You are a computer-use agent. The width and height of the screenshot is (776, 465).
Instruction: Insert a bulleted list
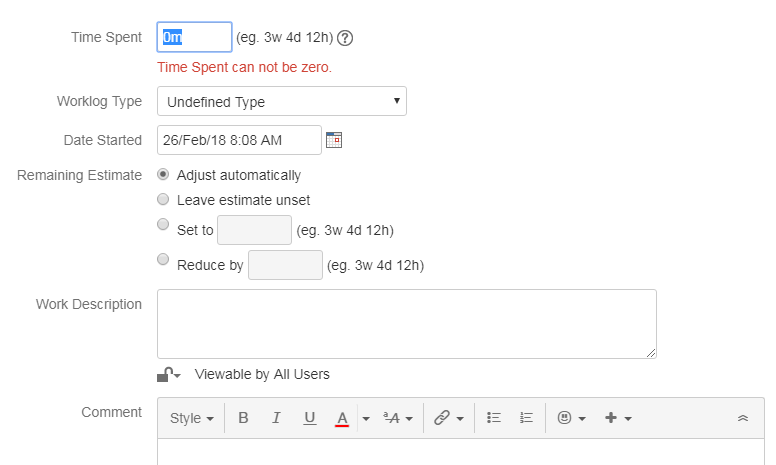[493, 418]
